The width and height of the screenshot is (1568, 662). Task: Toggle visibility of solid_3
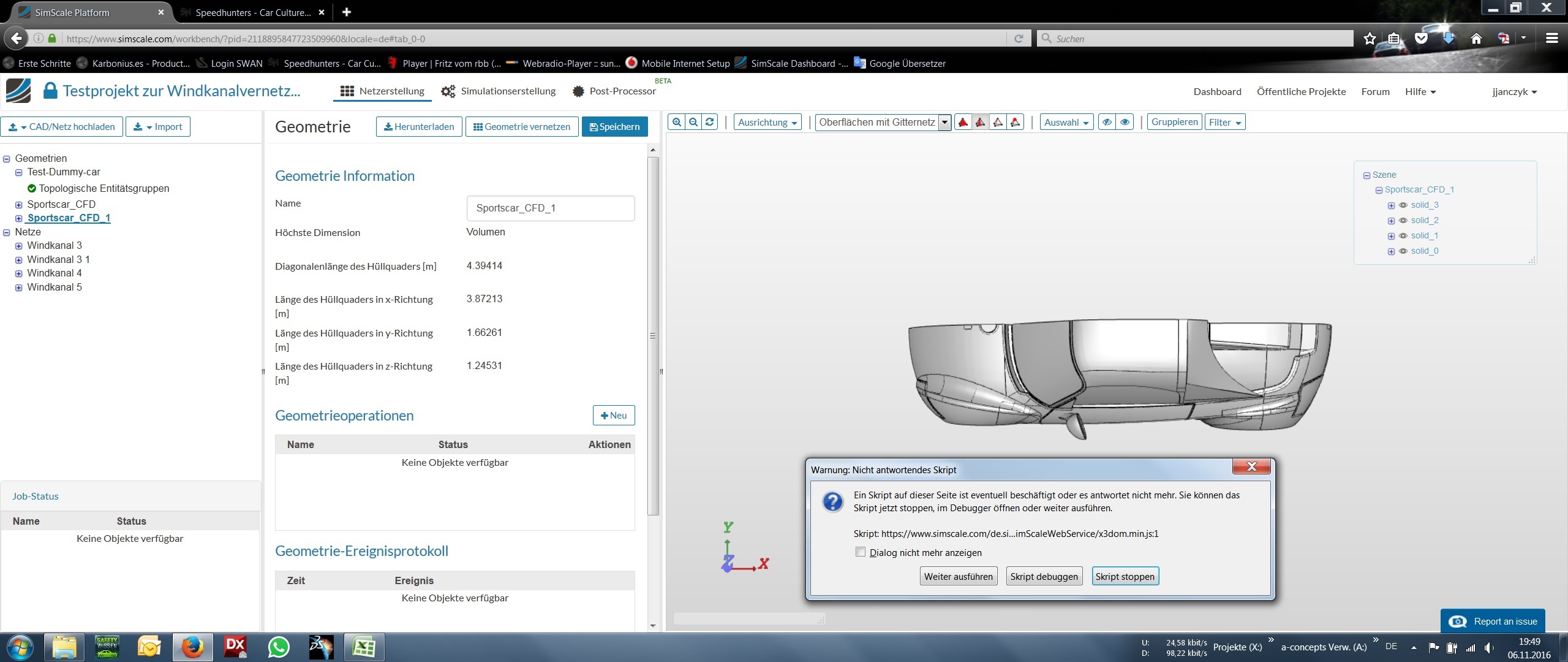tap(1403, 205)
